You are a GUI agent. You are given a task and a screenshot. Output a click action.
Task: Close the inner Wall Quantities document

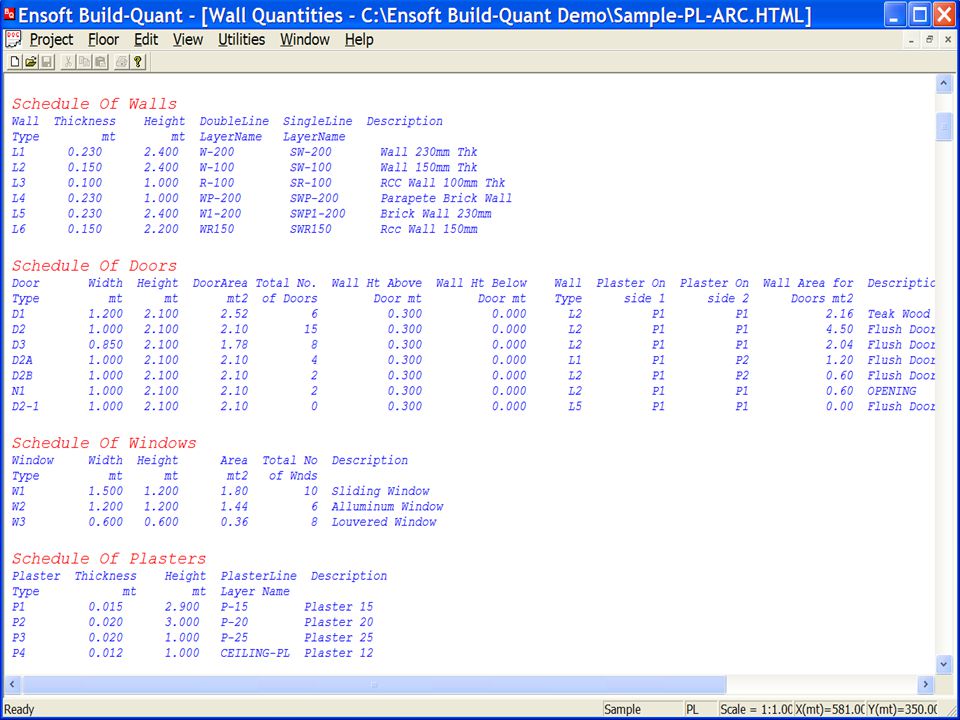[x=948, y=40]
